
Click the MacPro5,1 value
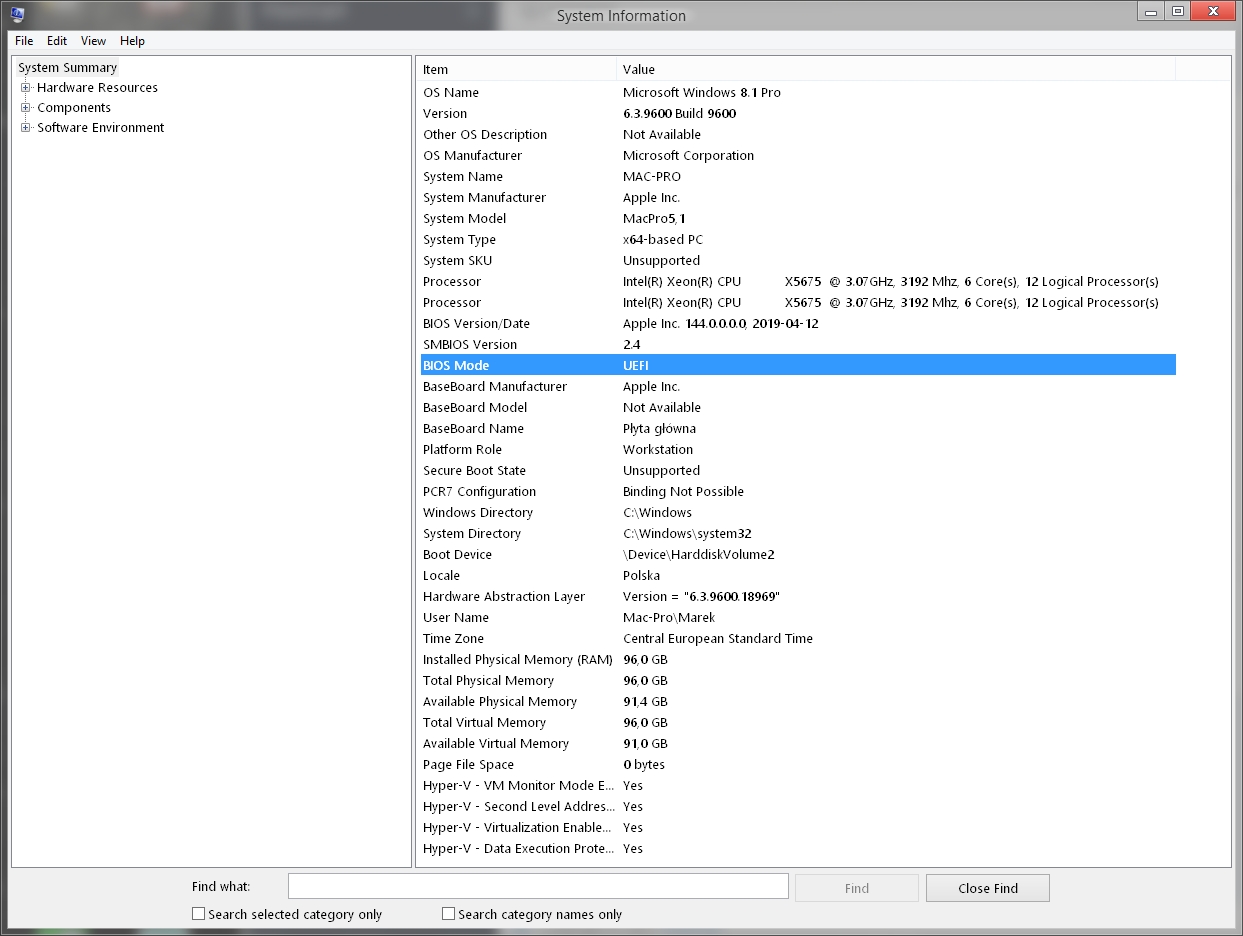654,219
